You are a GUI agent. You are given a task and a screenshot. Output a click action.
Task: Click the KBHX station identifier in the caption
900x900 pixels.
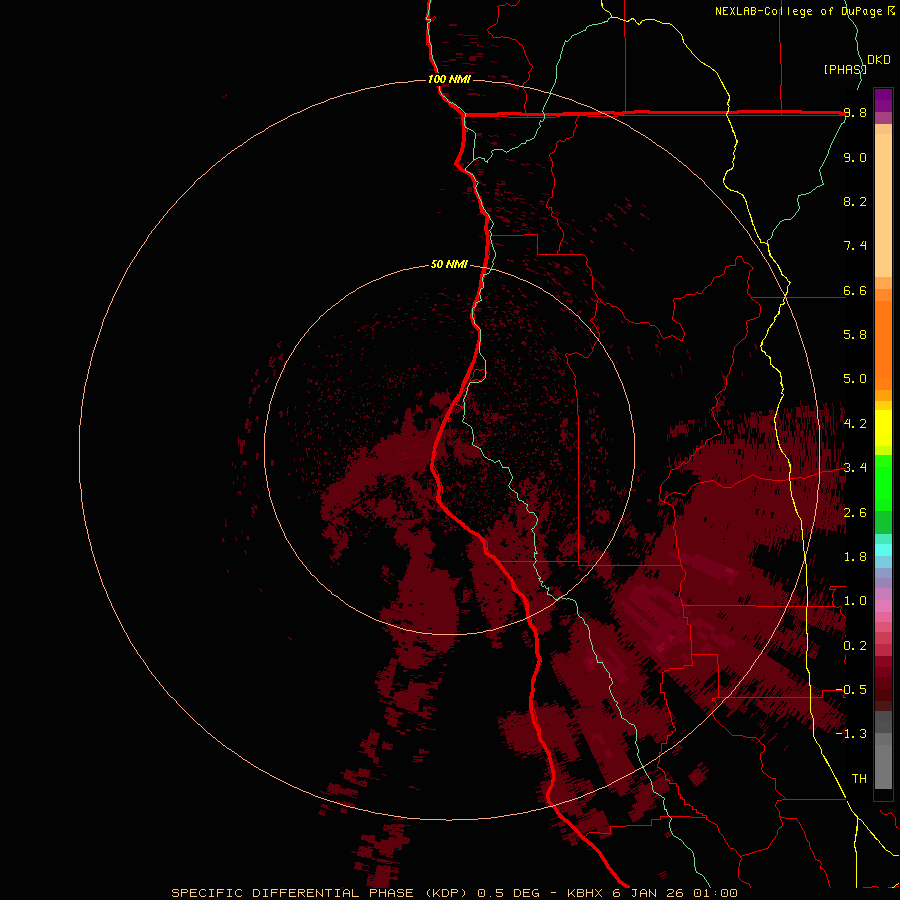585,893
